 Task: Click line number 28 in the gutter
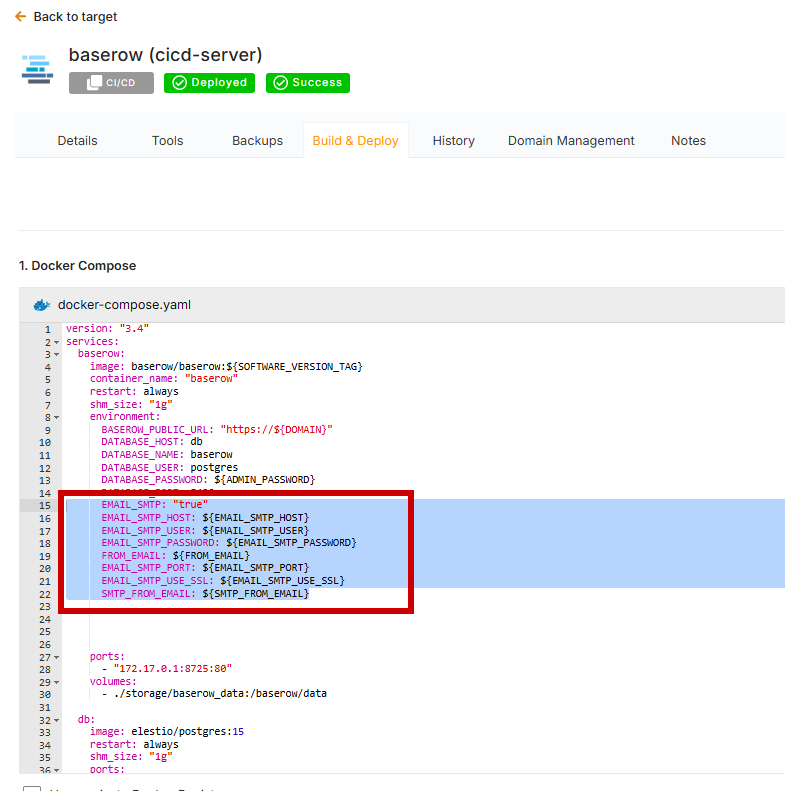(45, 670)
